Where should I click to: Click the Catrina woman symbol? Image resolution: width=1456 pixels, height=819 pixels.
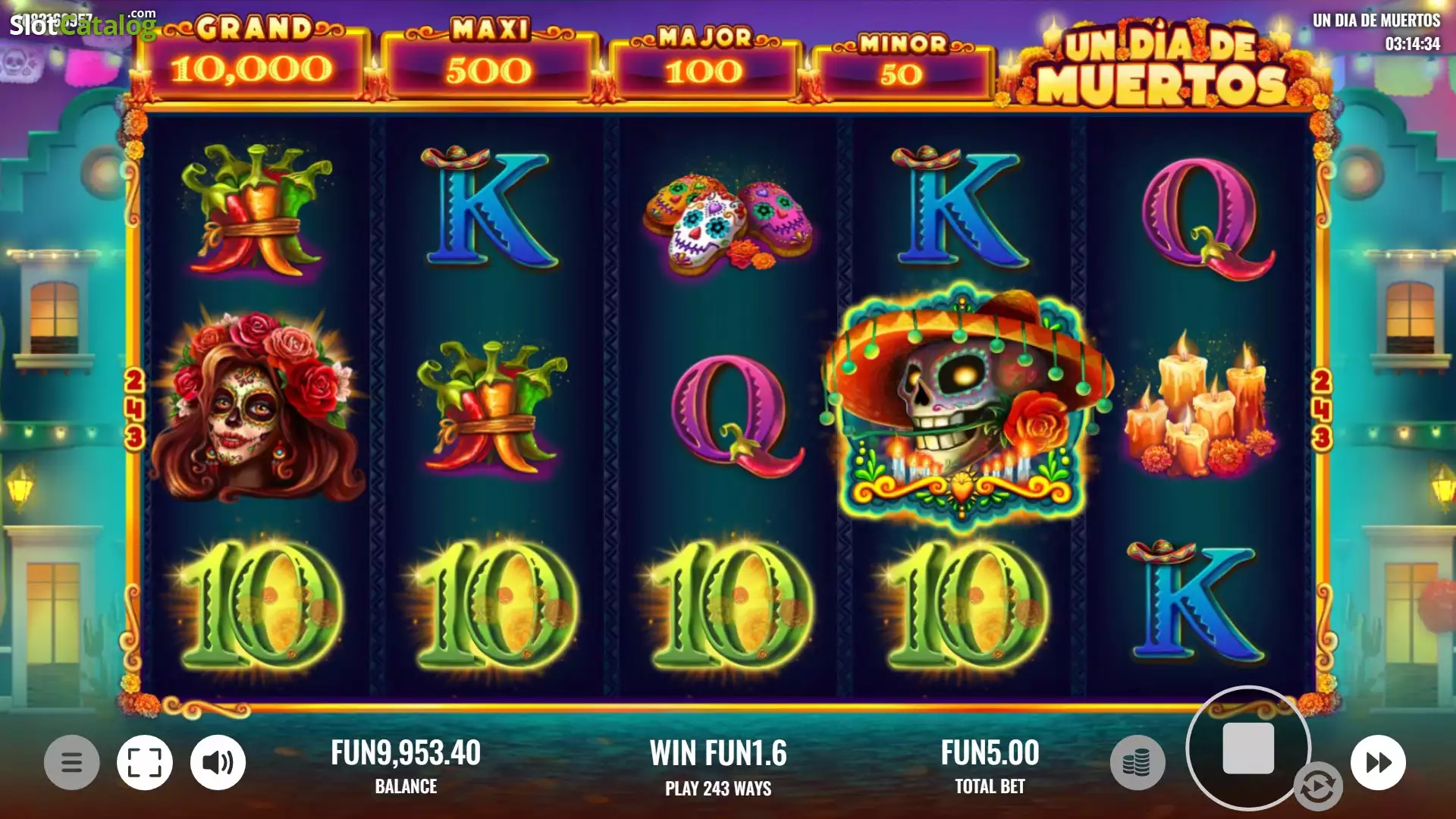[257, 406]
